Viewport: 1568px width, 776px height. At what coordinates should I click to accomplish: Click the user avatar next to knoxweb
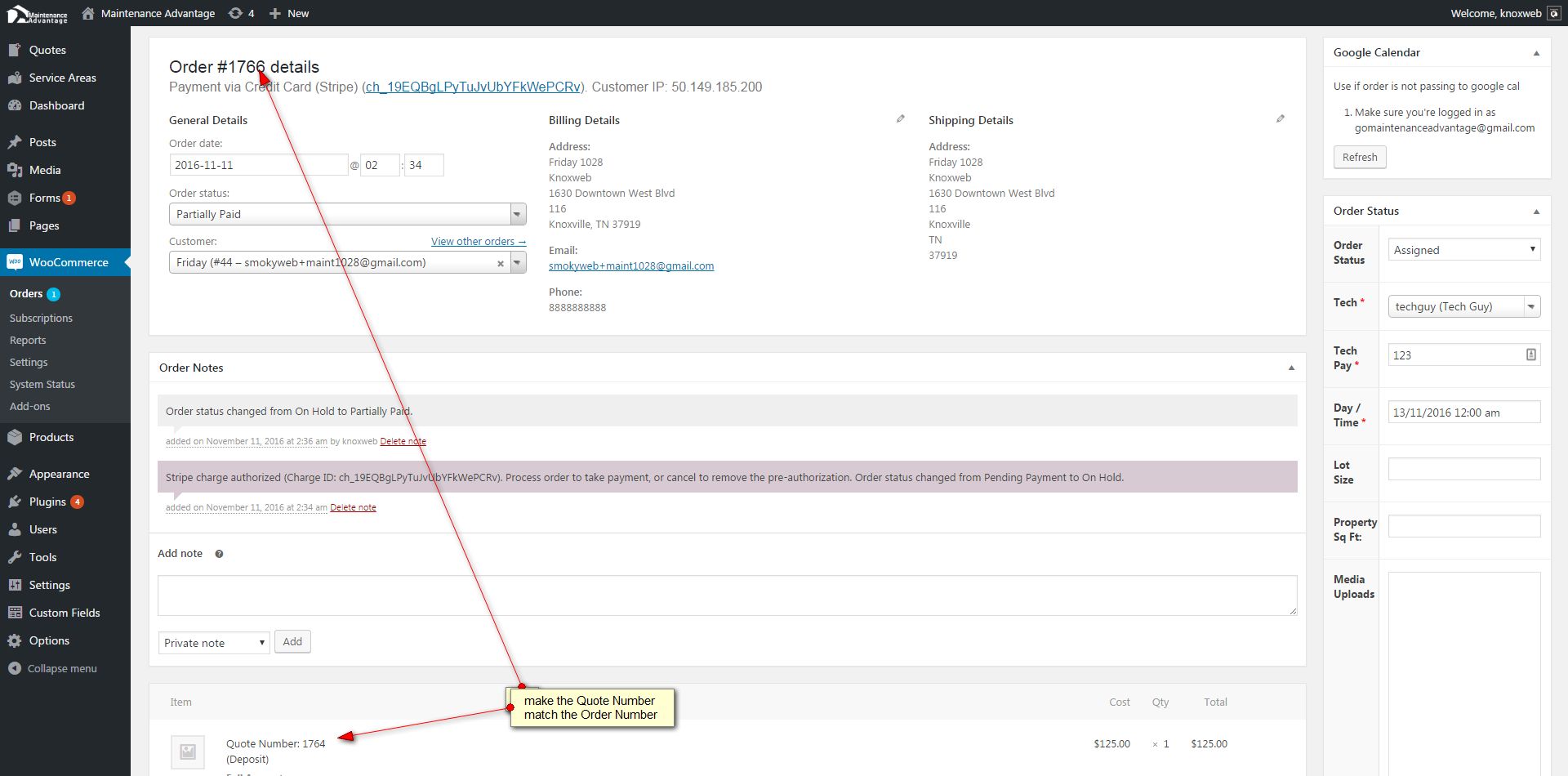point(1554,13)
